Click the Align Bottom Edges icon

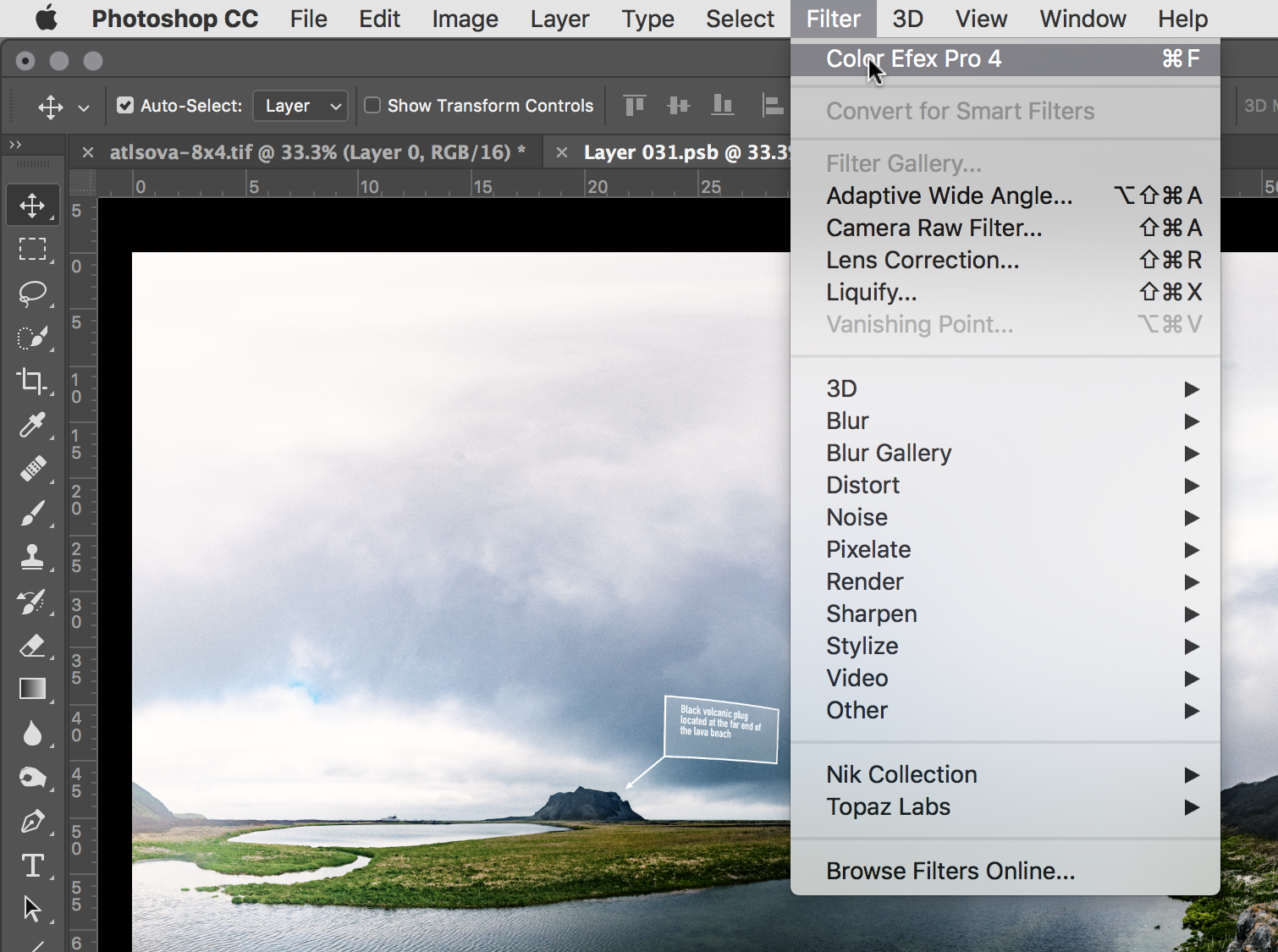pyautogui.click(x=722, y=105)
